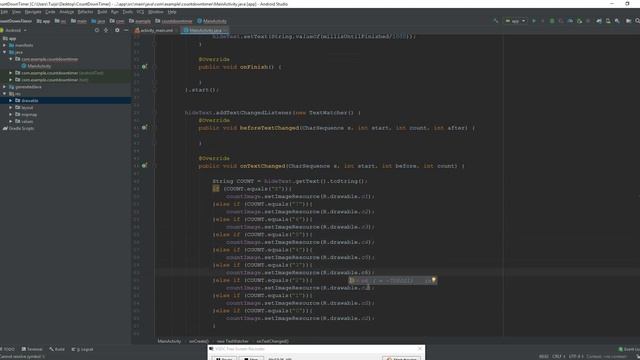The width and height of the screenshot is (640, 360).
Task: Expand the layout folder arrow
Action: tap(11, 107)
